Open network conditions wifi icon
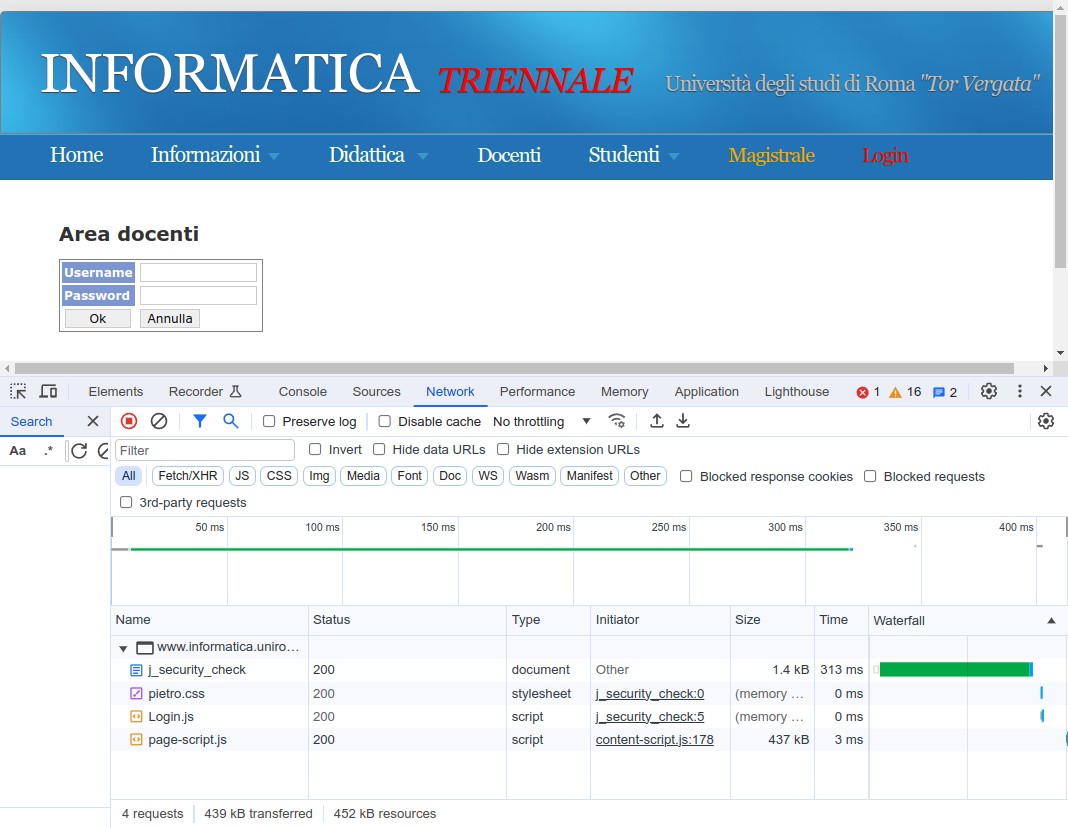 [617, 421]
